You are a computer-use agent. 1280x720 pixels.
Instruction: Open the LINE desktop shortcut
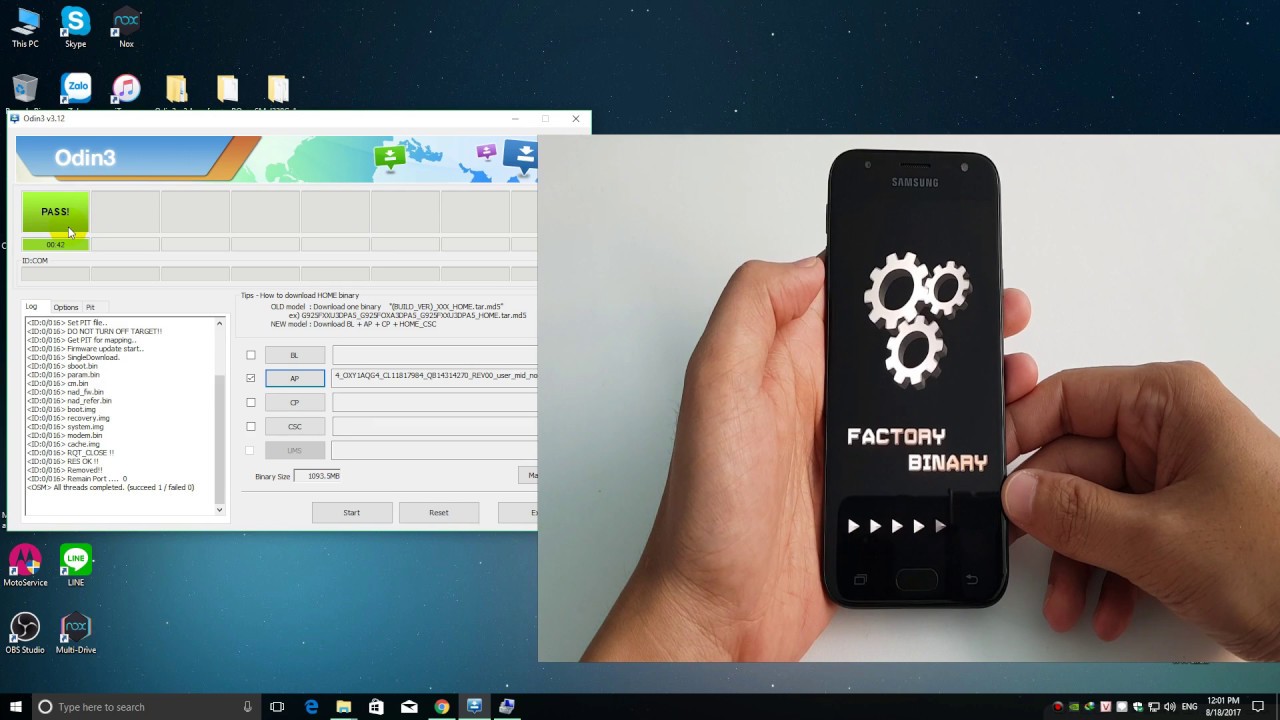(76, 565)
